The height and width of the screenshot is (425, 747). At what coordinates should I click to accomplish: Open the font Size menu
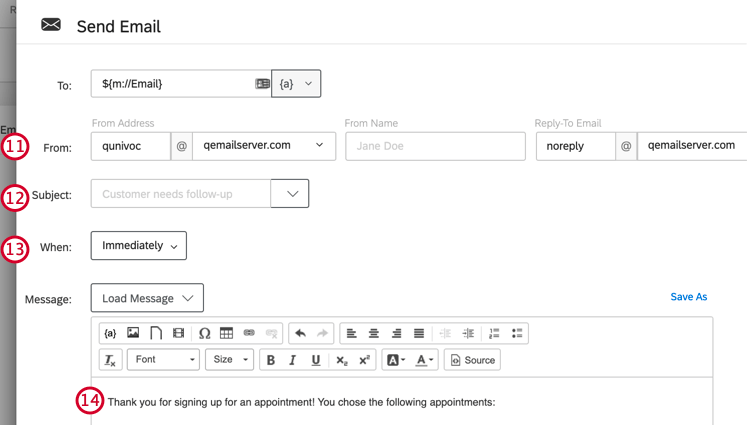point(229,360)
